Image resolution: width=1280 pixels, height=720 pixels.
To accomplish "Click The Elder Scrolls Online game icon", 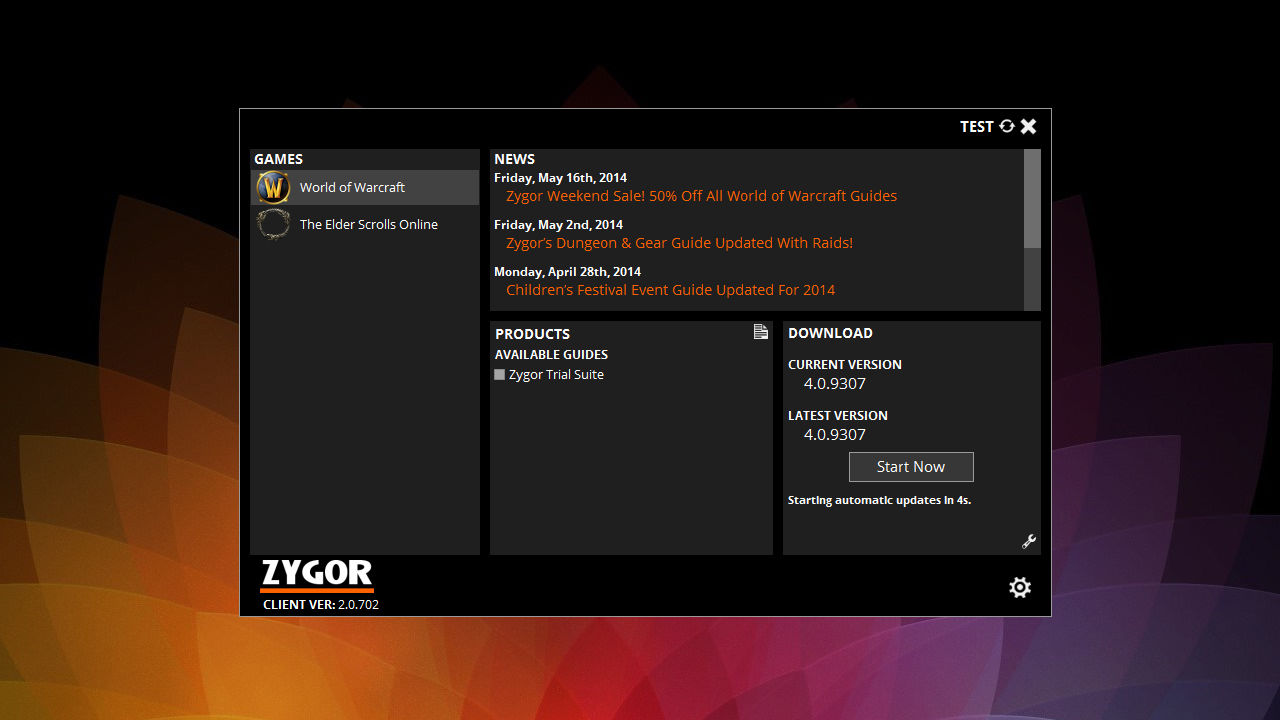I will [x=273, y=224].
